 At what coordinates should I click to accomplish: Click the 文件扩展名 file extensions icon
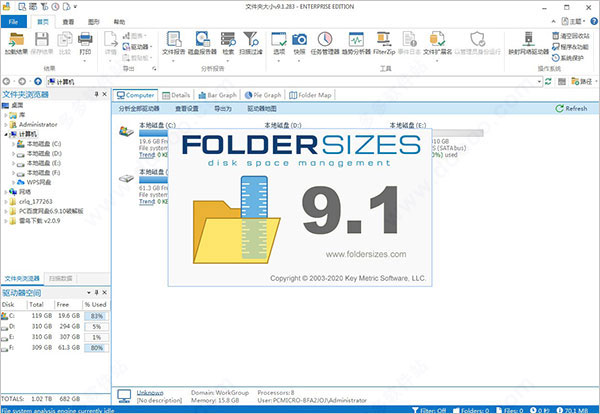437,39
